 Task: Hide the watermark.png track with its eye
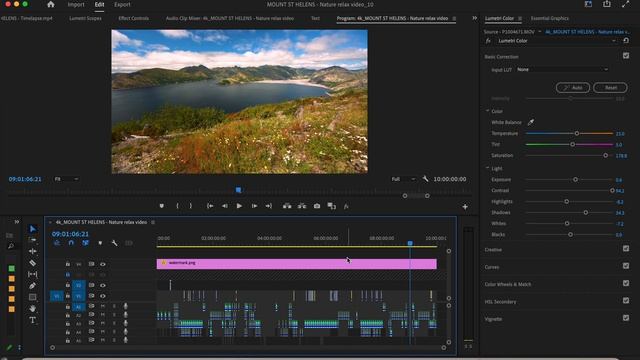pyautogui.click(x=103, y=264)
